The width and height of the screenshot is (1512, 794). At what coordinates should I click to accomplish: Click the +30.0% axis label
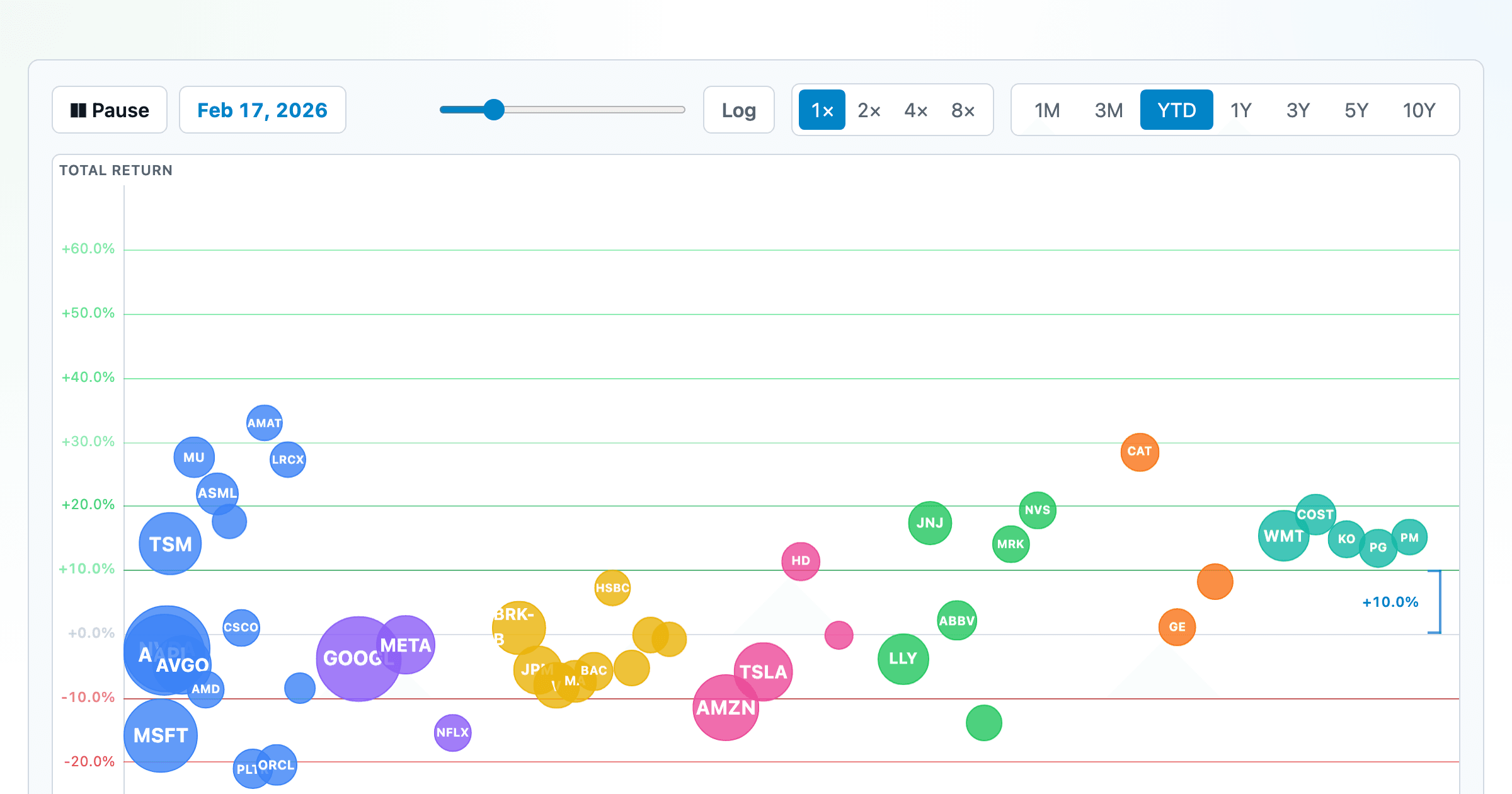88,442
